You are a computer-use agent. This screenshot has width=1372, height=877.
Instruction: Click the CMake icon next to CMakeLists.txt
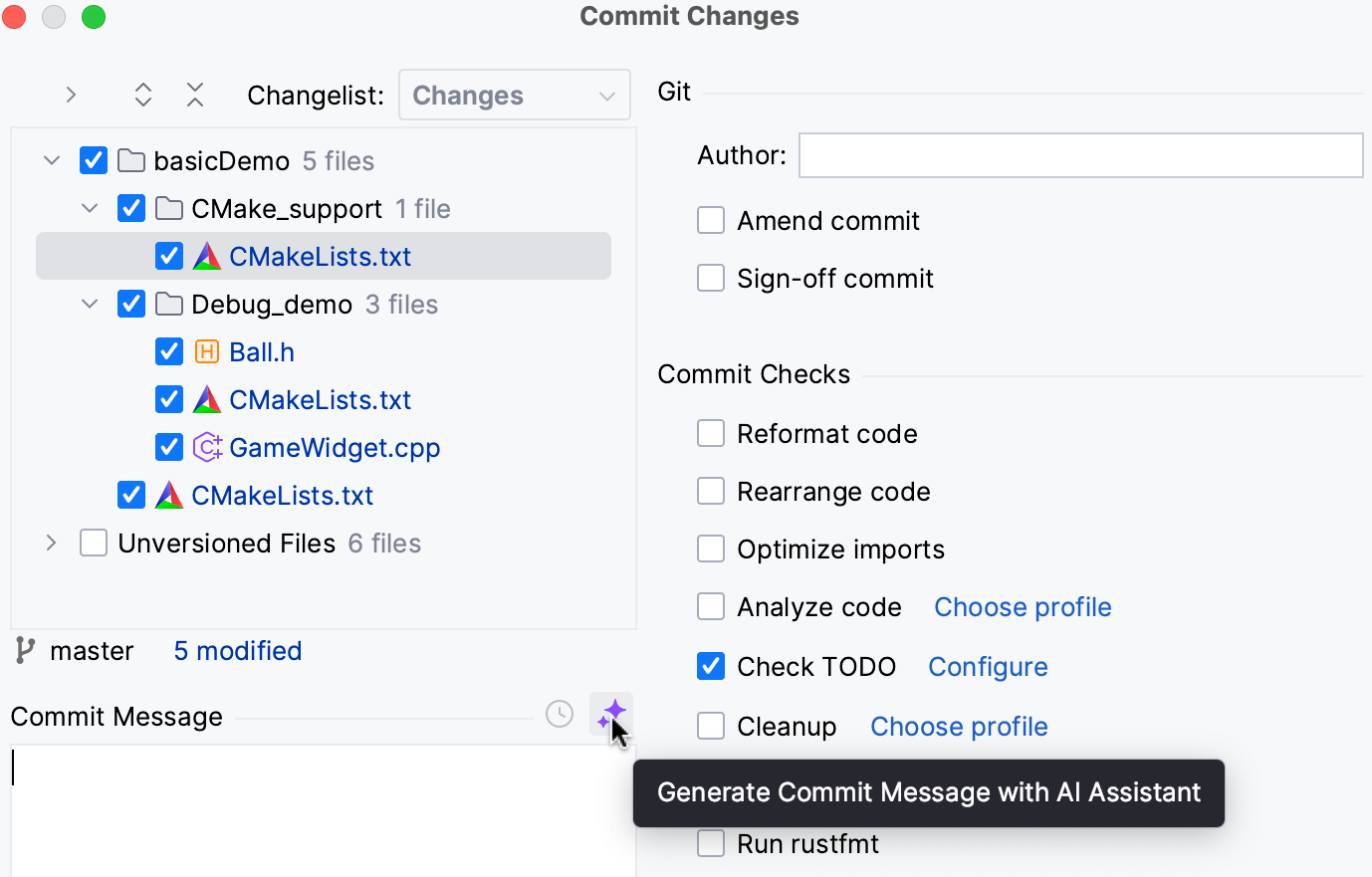[x=206, y=255]
